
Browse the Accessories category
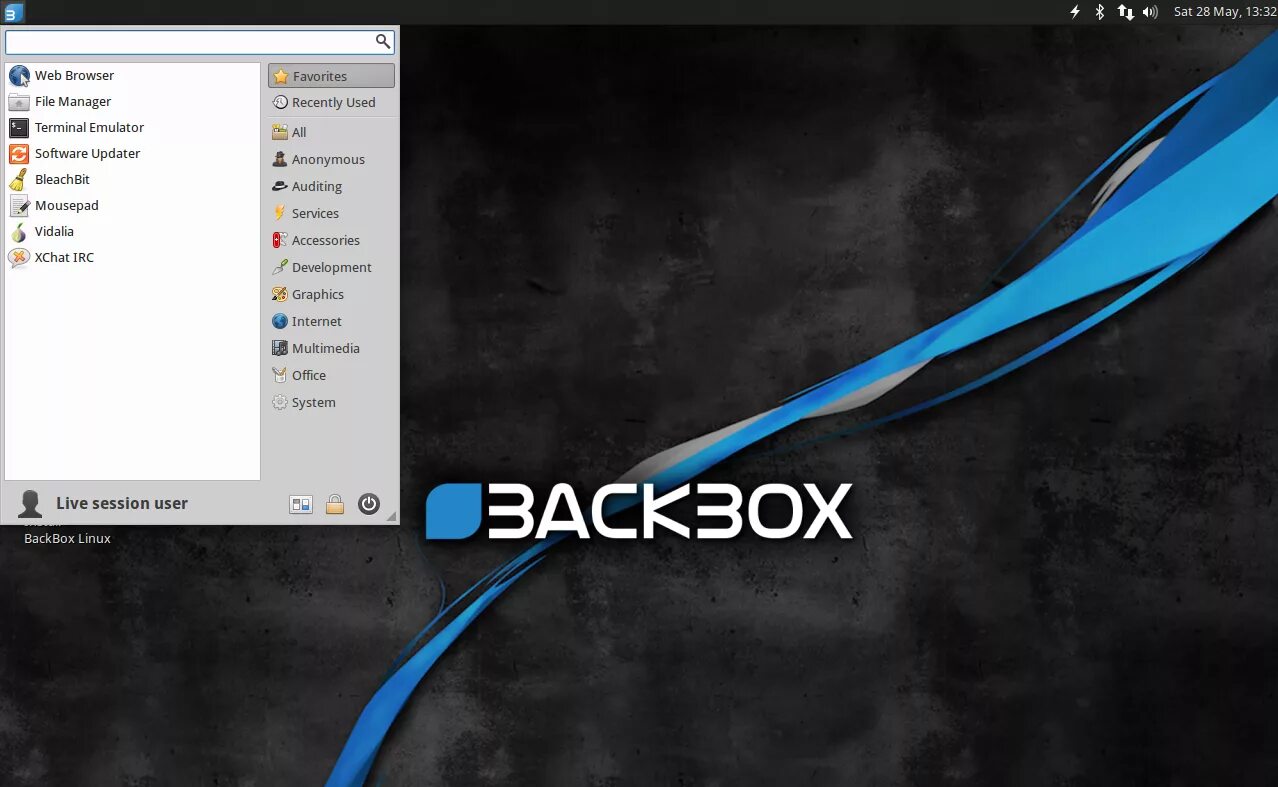point(331,240)
